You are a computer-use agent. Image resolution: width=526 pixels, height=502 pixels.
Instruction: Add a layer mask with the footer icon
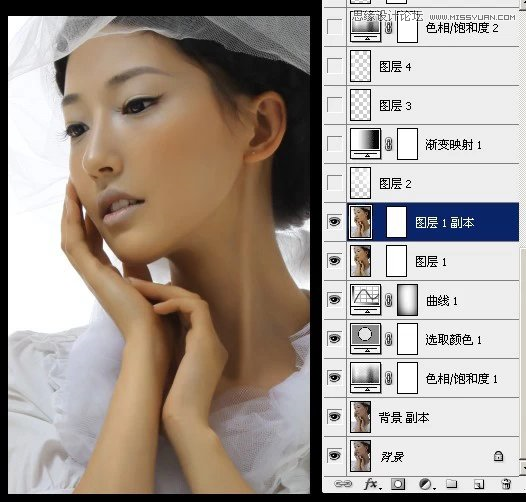pyautogui.click(x=398, y=484)
